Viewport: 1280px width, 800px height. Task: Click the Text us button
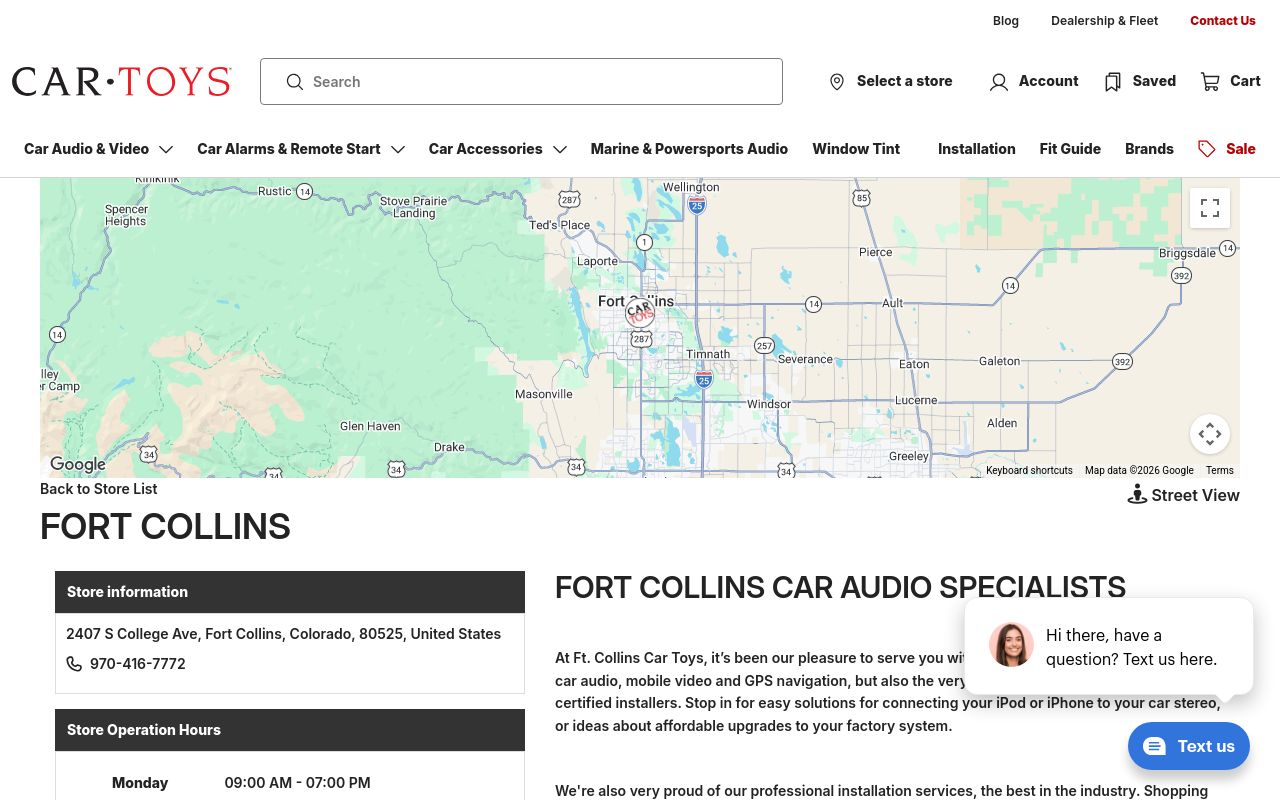1189,746
